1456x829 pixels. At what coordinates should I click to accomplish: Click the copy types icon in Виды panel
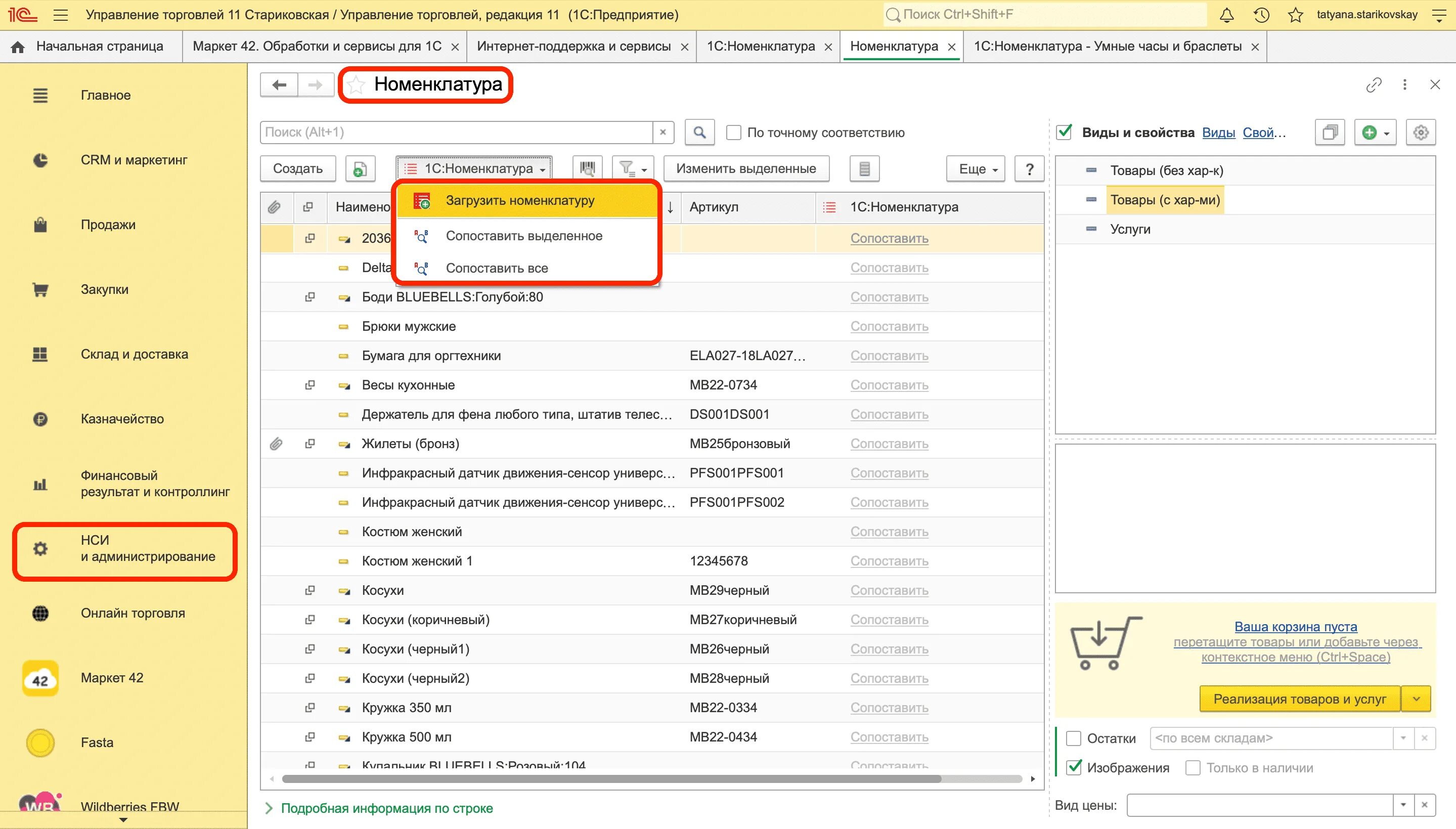tap(1330, 133)
